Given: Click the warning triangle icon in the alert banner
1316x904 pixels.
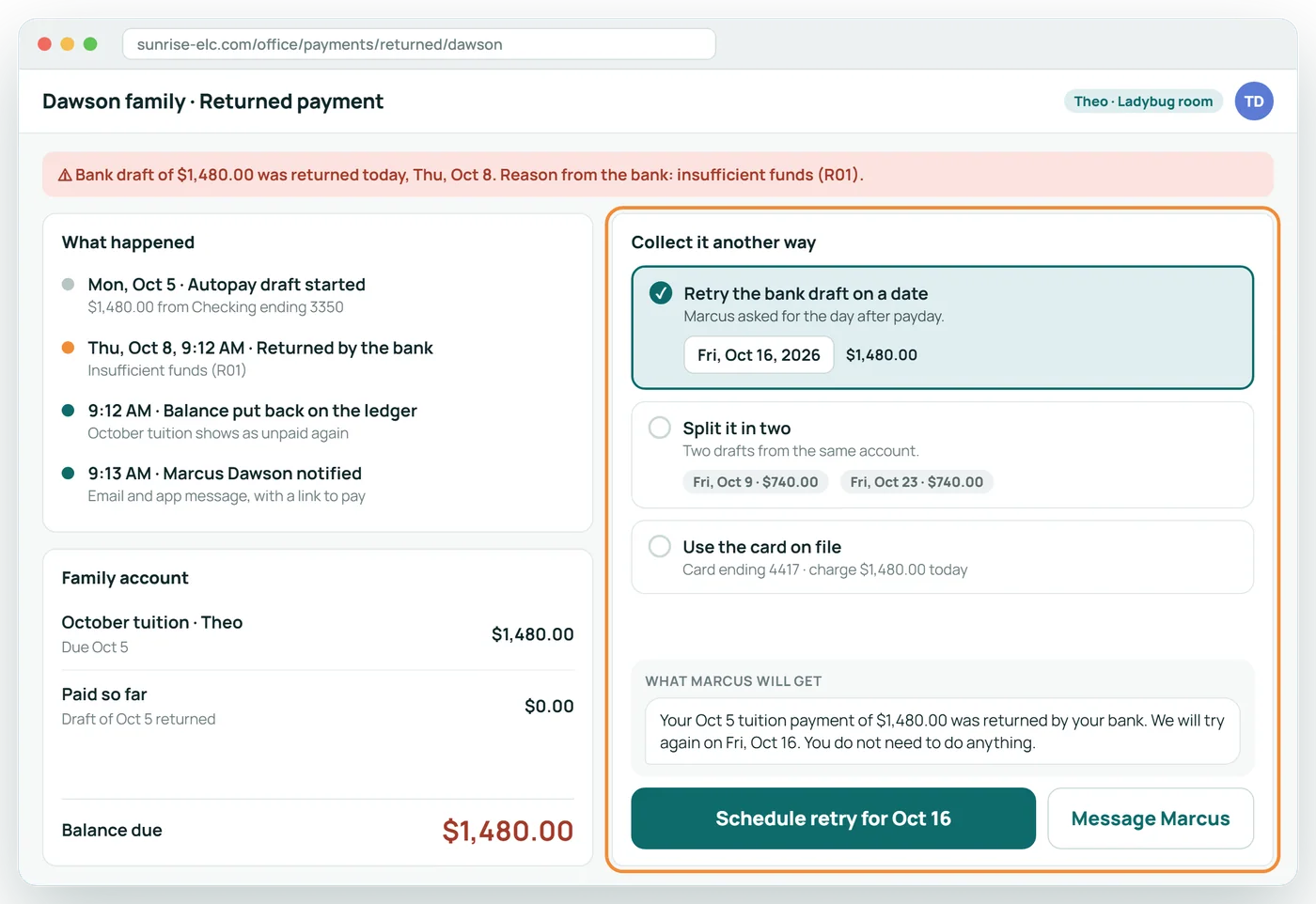Looking at the screenshot, I should coord(65,176).
